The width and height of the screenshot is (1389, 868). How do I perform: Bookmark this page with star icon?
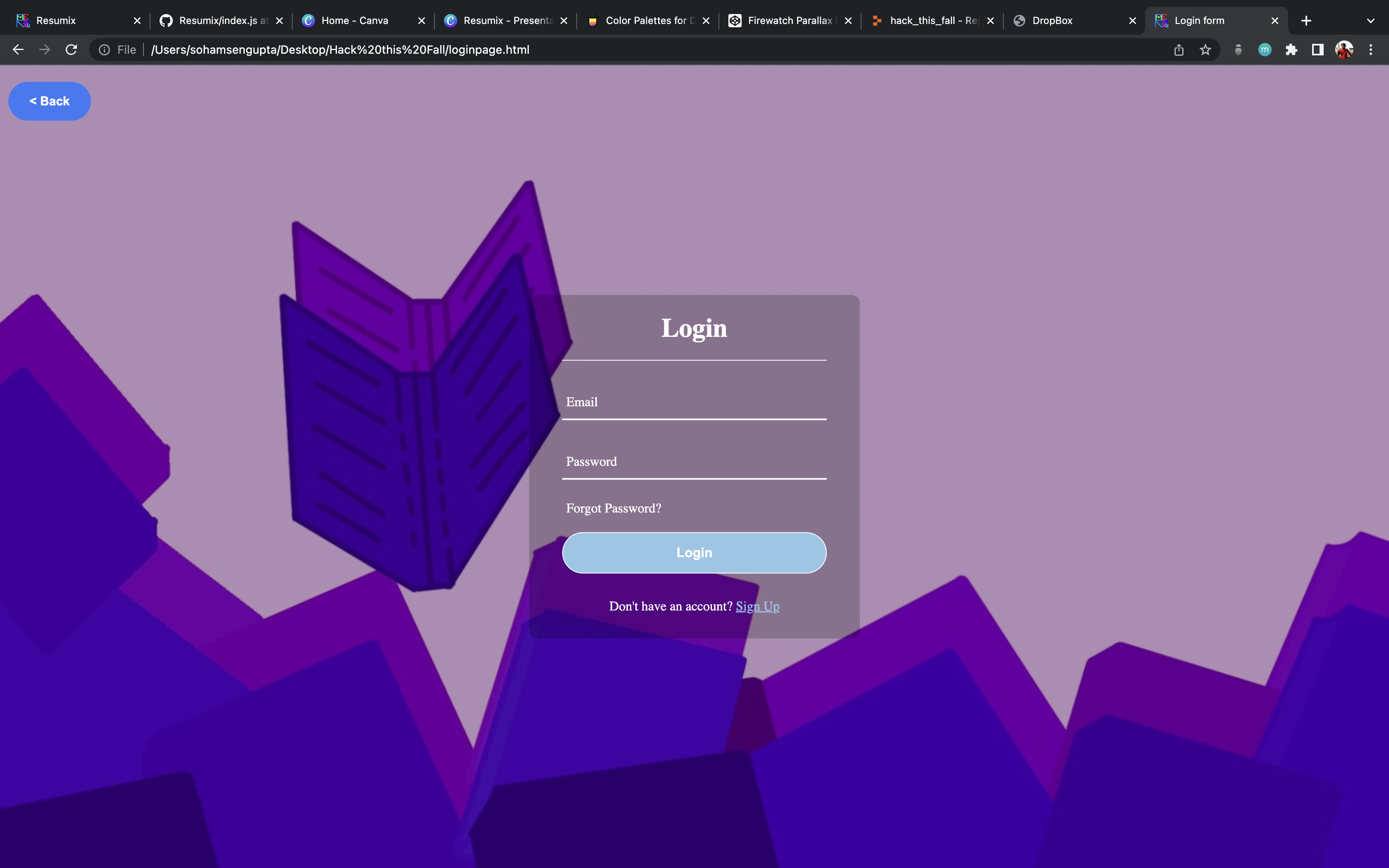tap(1205, 50)
